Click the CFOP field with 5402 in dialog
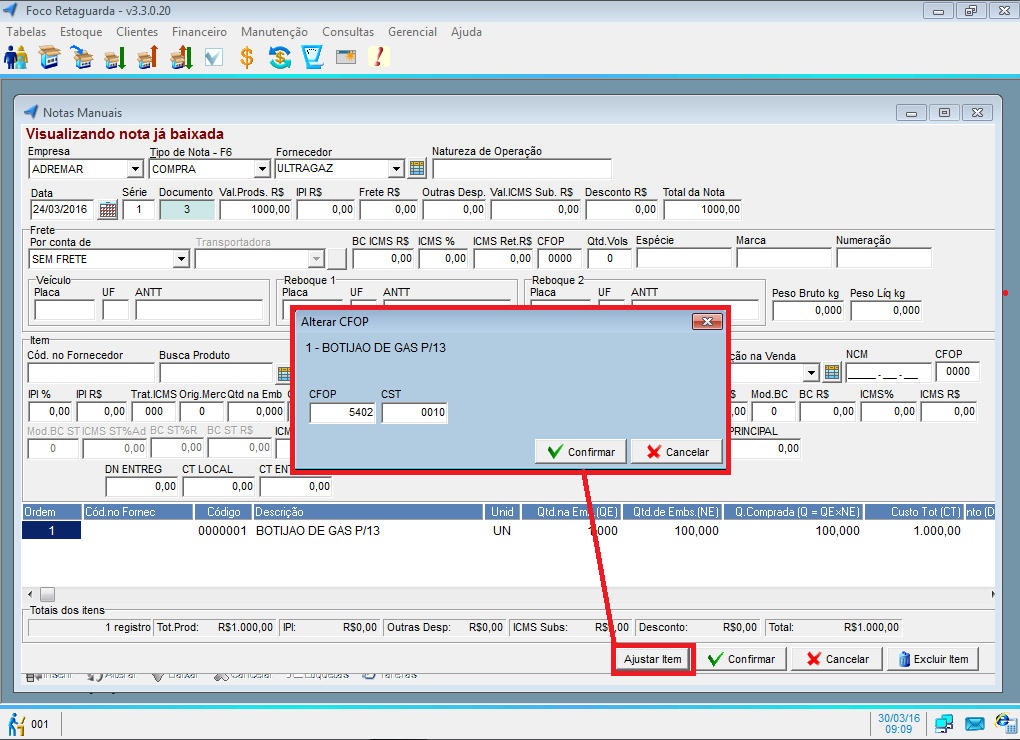 point(343,412)
